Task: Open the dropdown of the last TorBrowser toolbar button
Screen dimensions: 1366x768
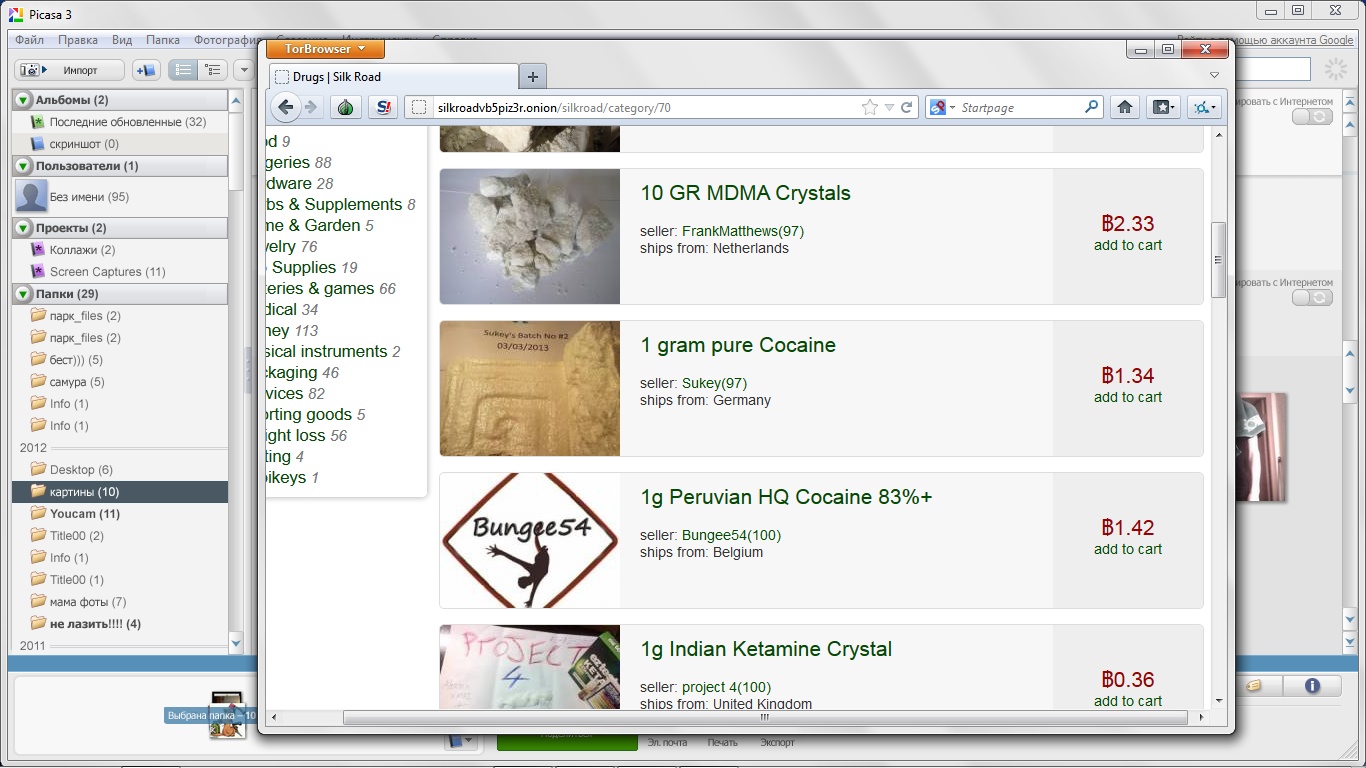Action: click(x=1214, y=107)
